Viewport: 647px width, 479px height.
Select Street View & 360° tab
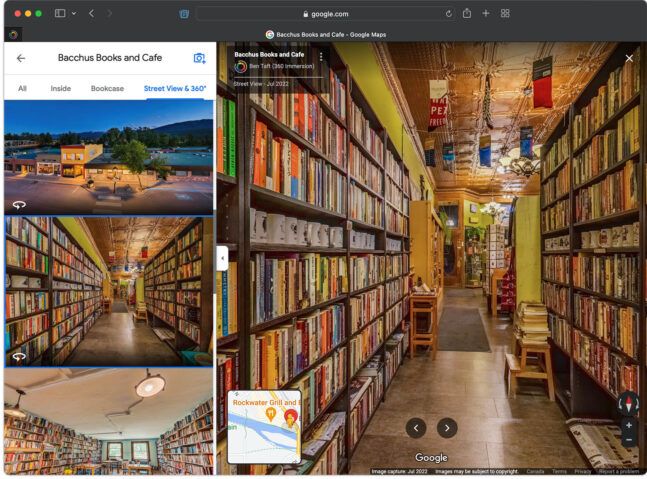(175, 88)
